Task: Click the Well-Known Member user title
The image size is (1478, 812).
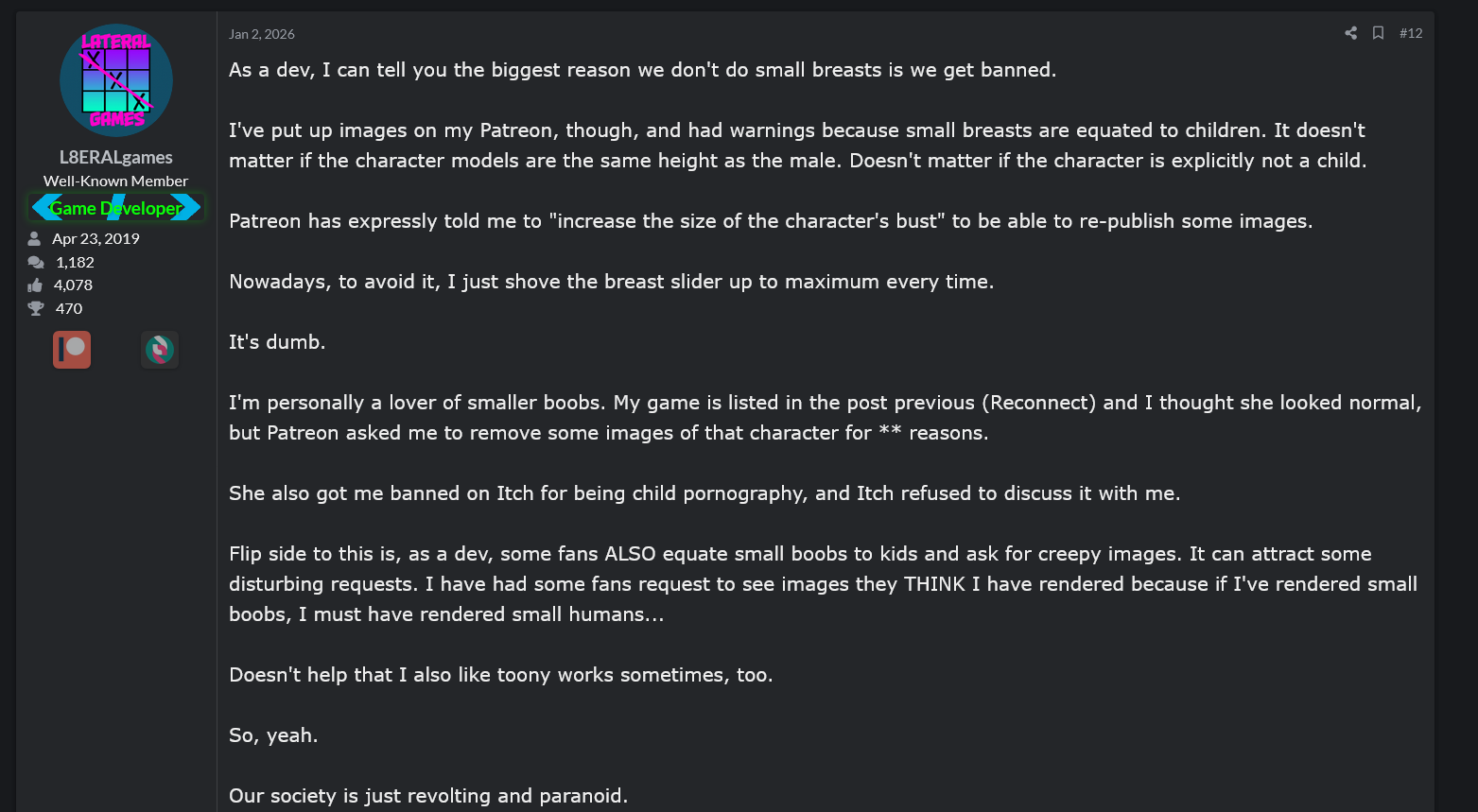Action: click(x=115, y=181)
